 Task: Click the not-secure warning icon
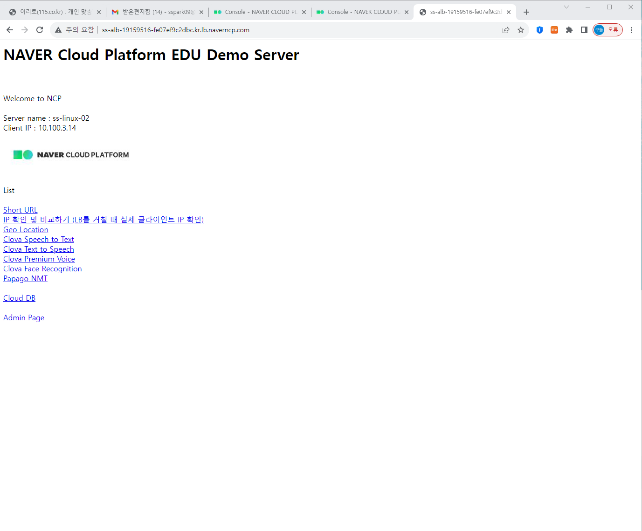[58, 30]
